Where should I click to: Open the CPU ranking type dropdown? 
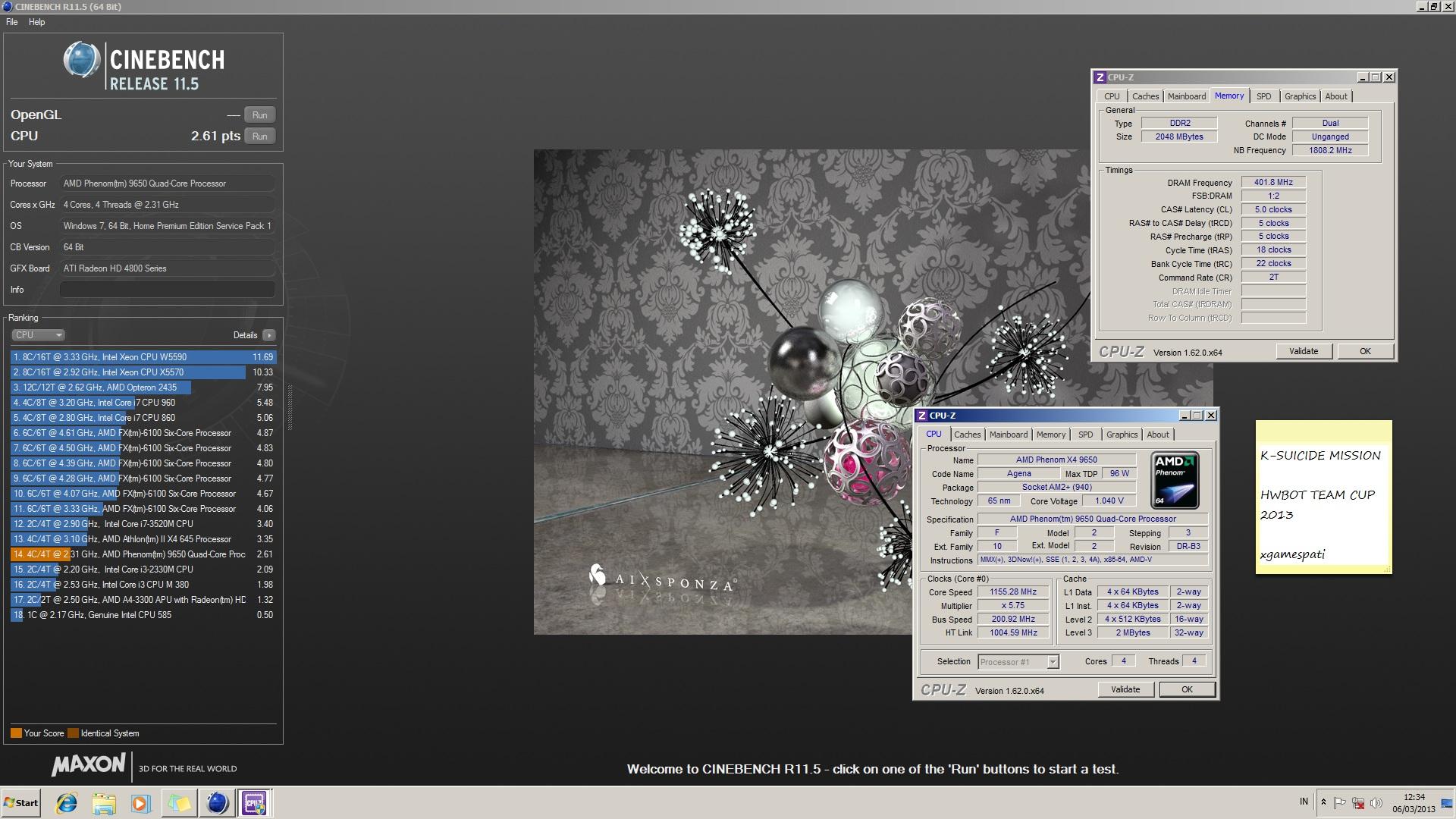[38, 335]
